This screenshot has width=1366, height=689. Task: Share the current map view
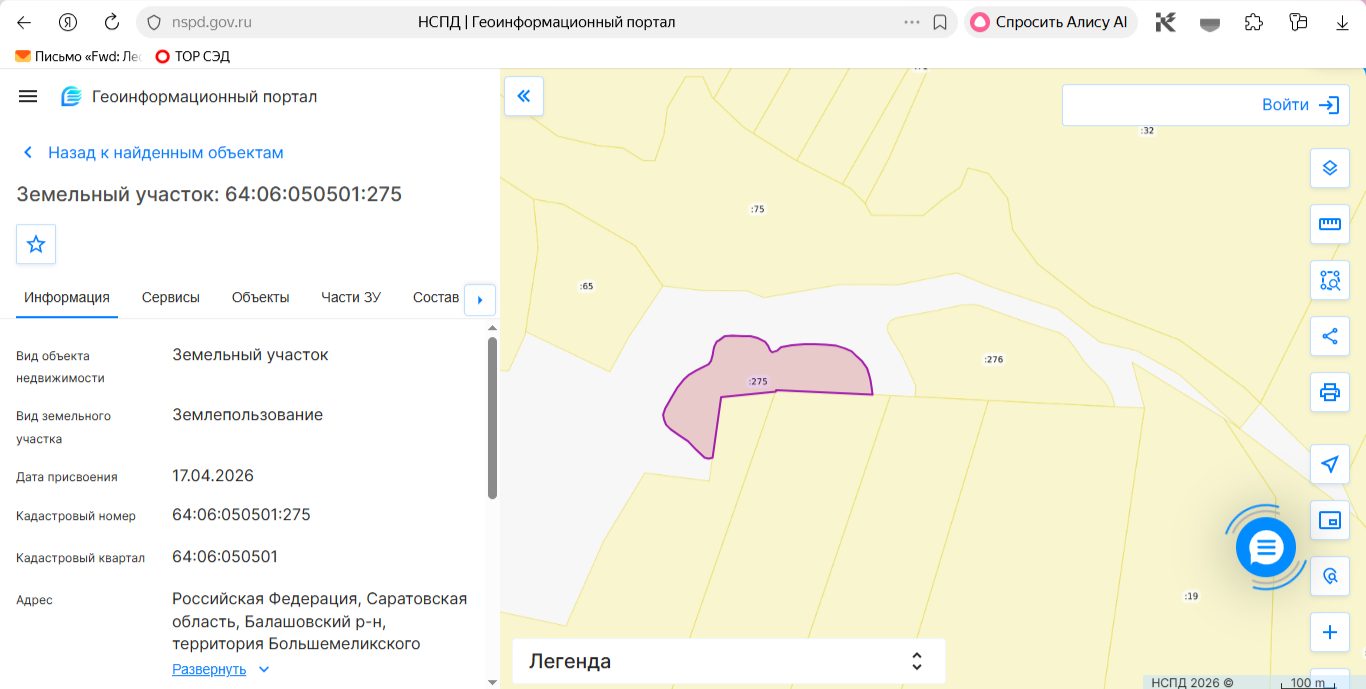pyautogui.click(x=1329, y=336)
